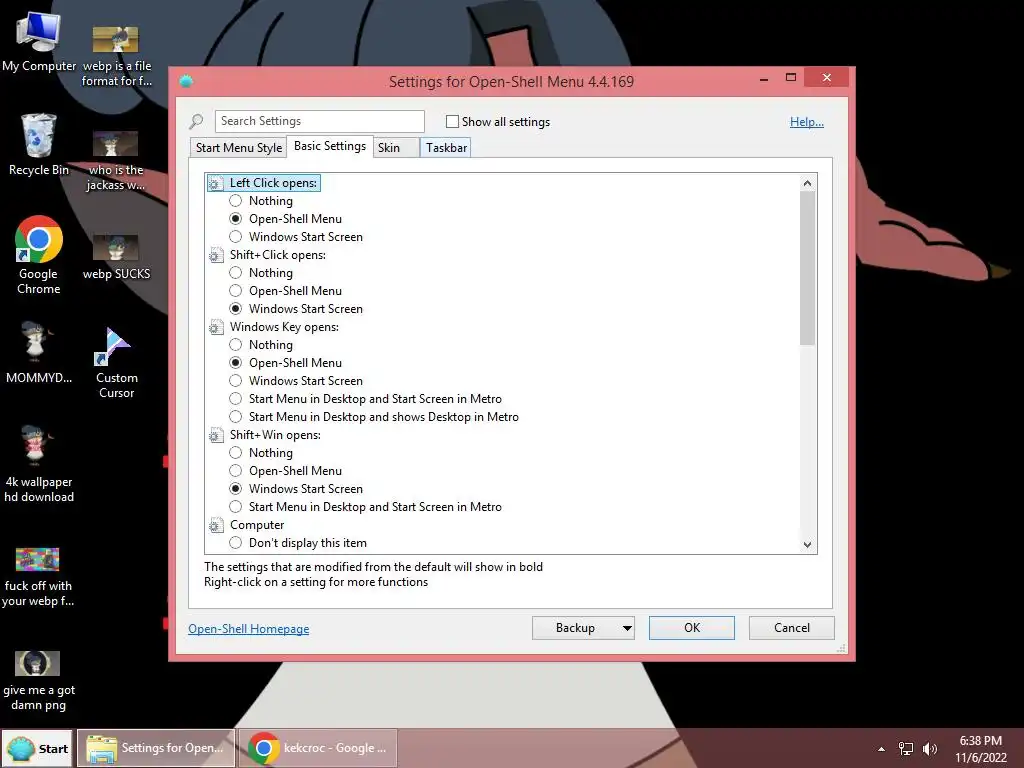Select the 'give me a got damn png' icon
1024x768 pixels.
(39, 681)
